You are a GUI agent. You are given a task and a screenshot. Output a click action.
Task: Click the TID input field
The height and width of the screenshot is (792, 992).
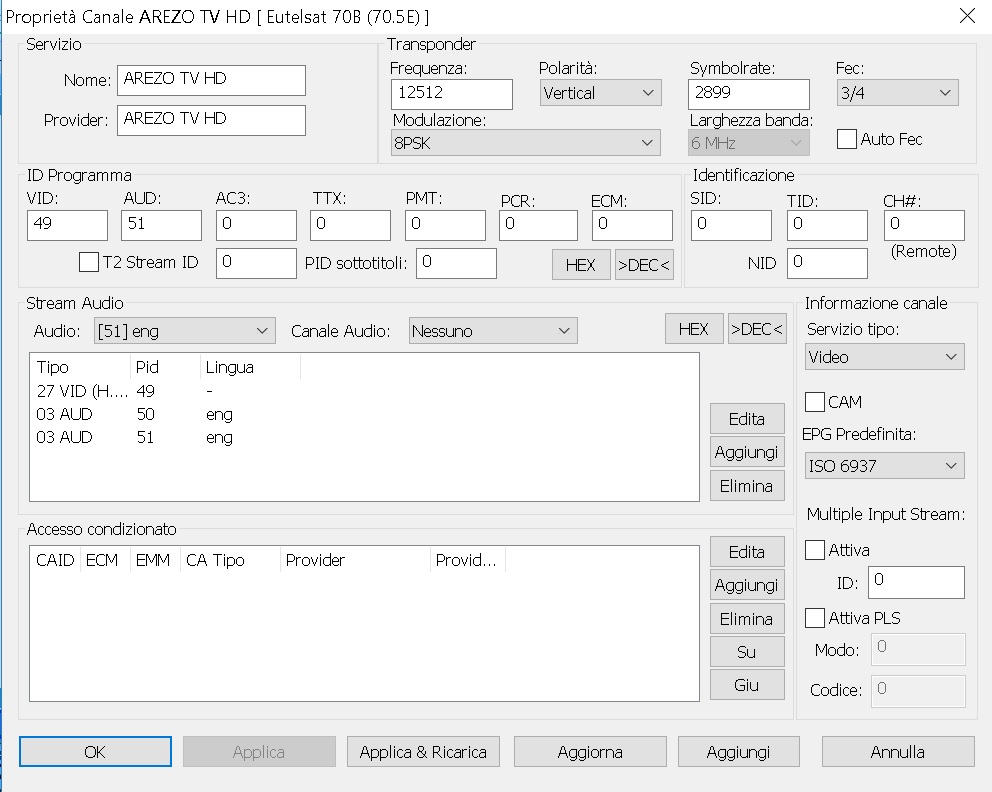pos(828,225)
